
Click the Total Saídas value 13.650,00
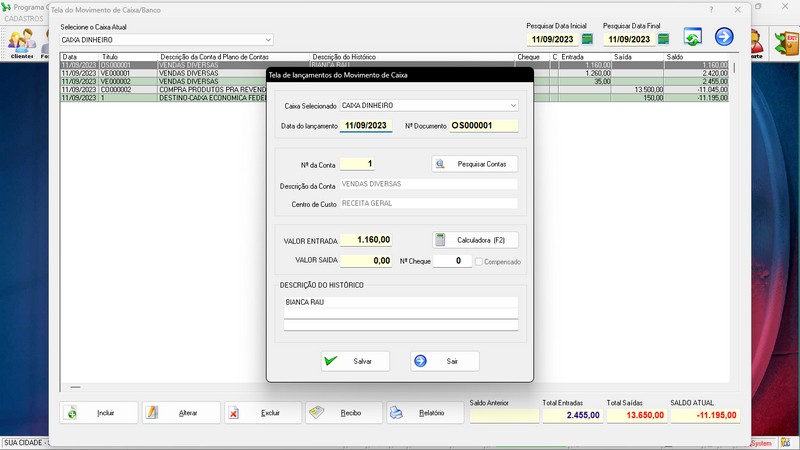637,415
